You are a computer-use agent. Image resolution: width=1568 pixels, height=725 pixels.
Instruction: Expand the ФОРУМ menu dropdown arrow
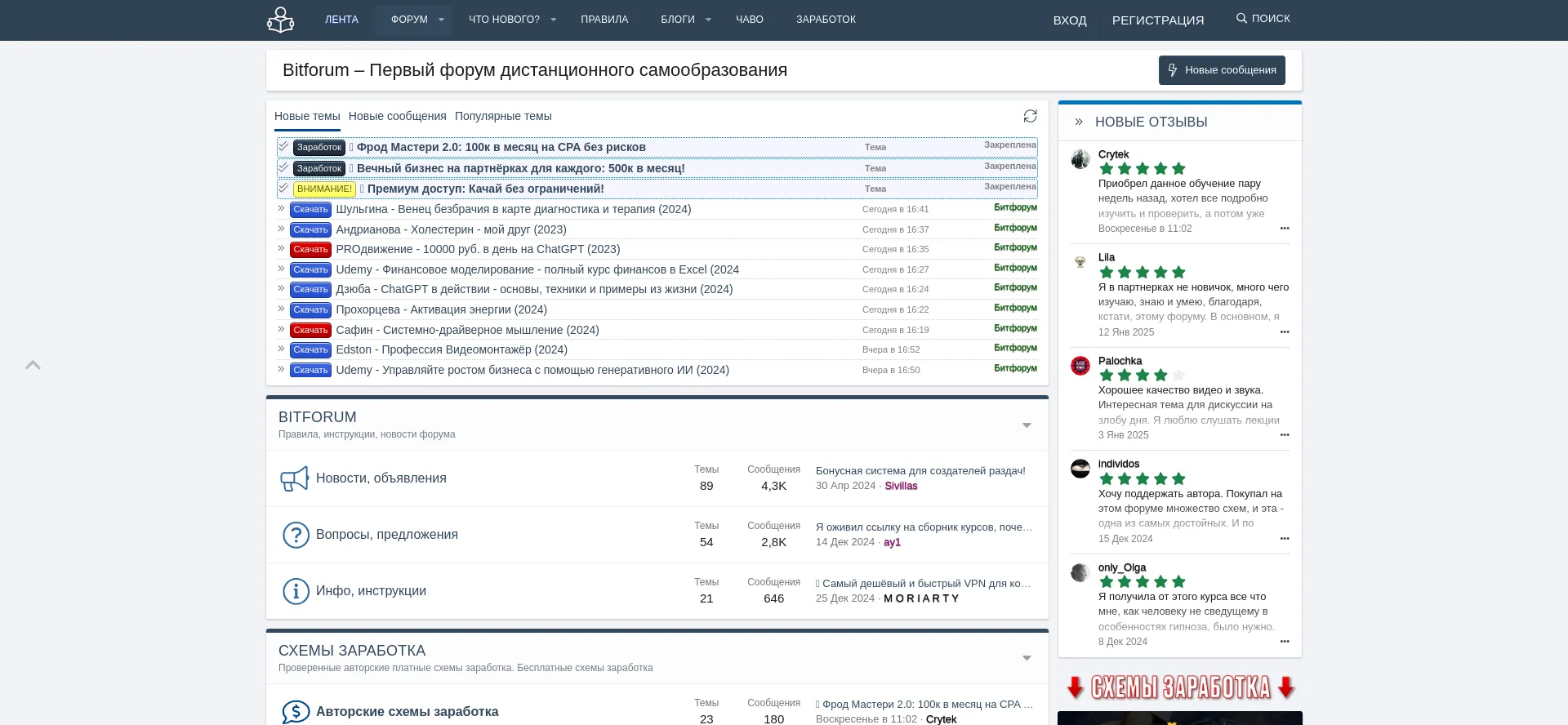[441, 20]
